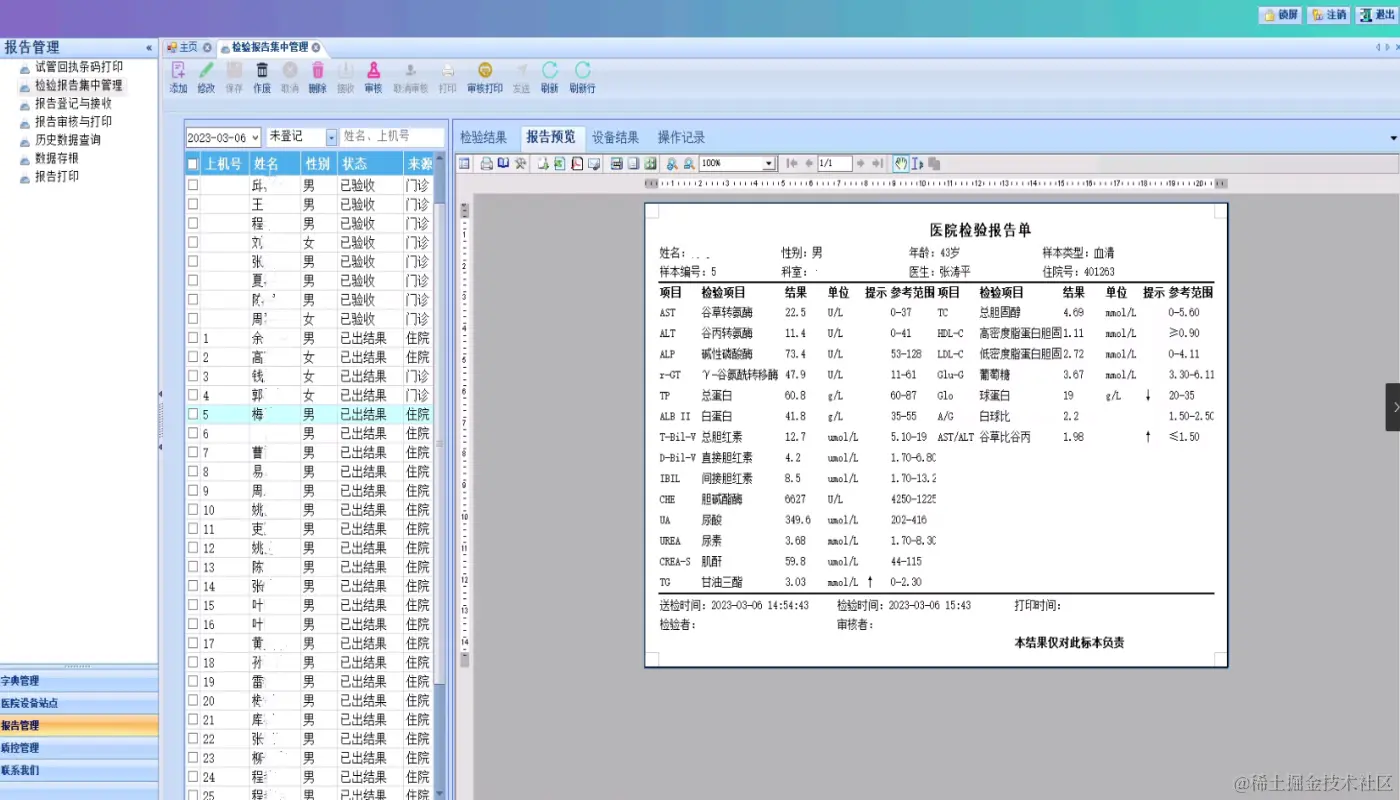1400x800 pixels.
Task: Collapse the 报告管理 sidebar with double chevron
Action: 149,47
